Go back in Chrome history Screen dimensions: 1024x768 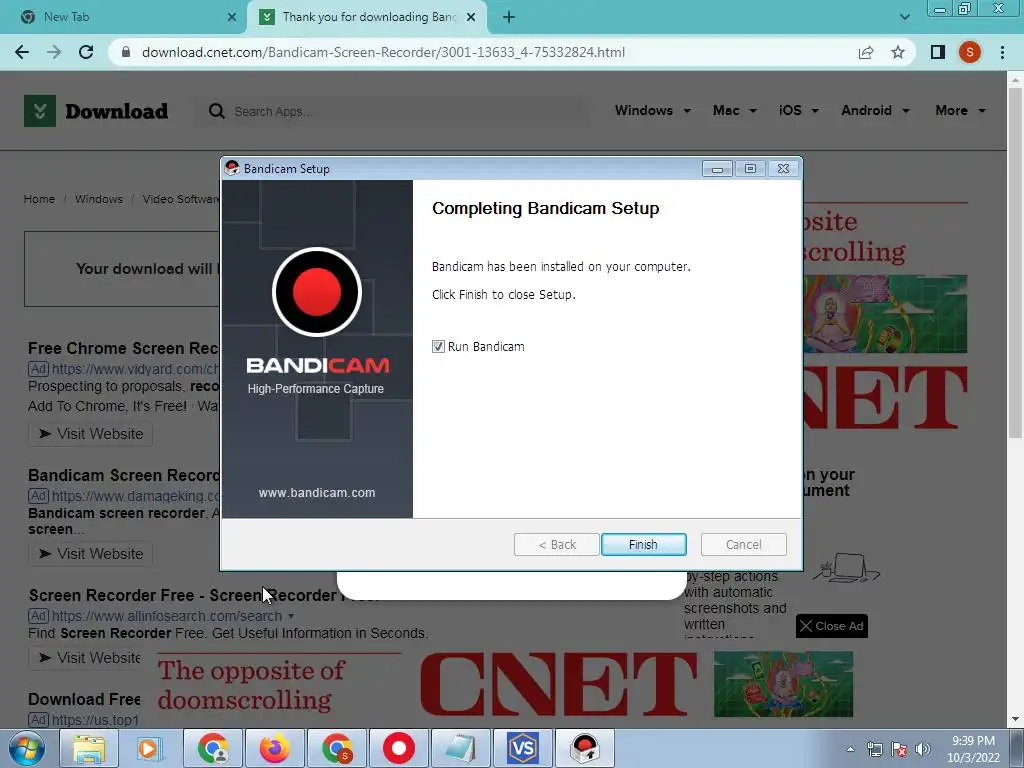22,52
